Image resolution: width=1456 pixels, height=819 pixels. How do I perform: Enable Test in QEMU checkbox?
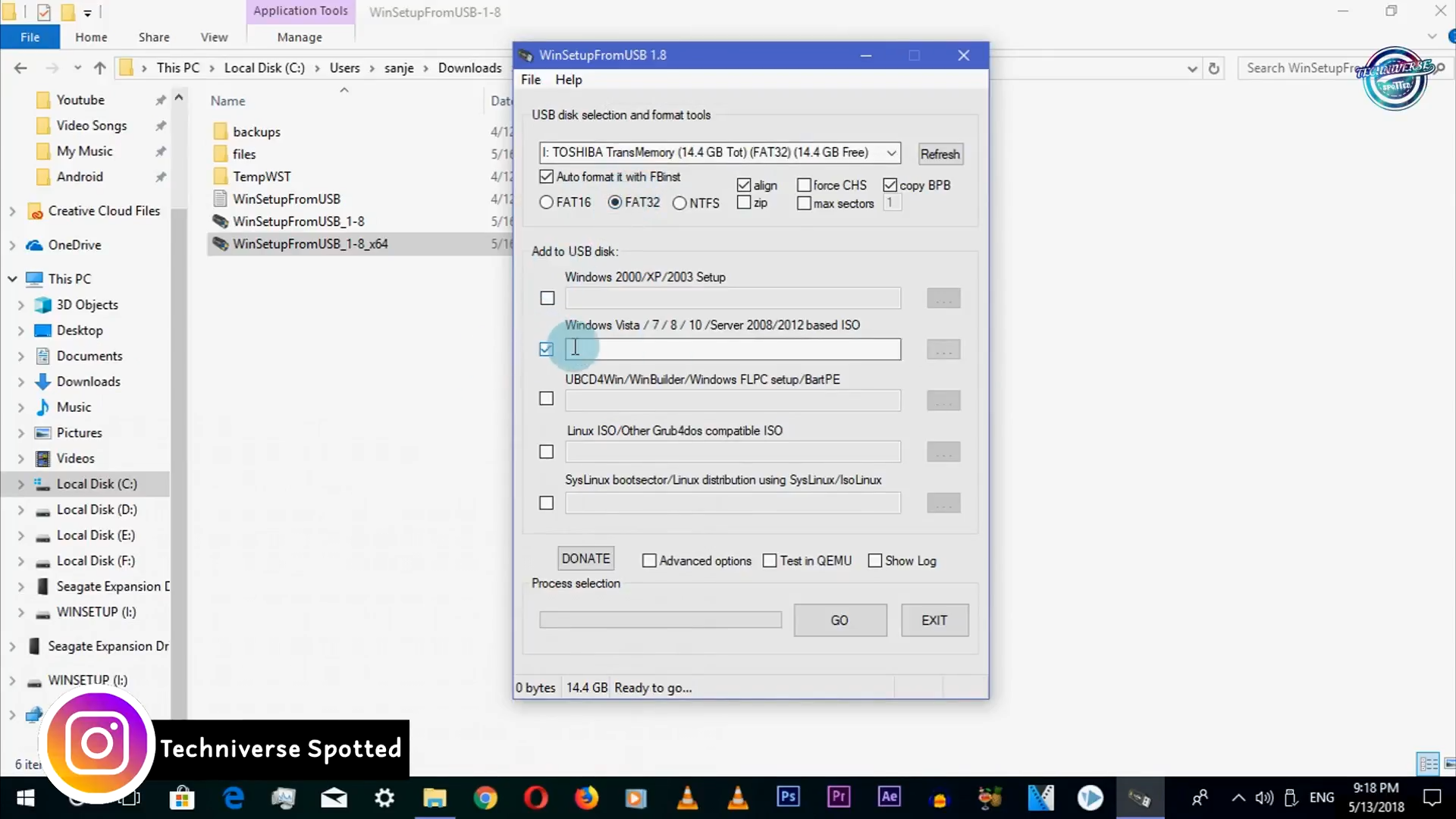tap(770, 560)
